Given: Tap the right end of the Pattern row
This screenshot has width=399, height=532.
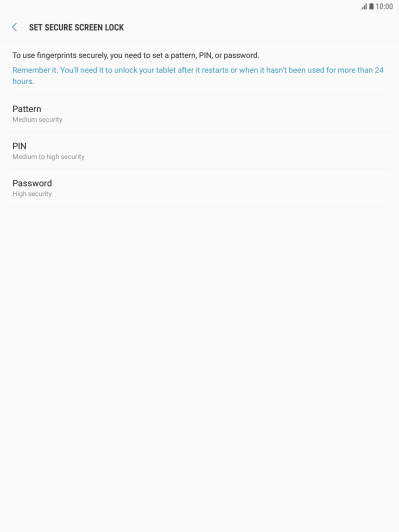Looking at the screenshot, I should point(373,113).
